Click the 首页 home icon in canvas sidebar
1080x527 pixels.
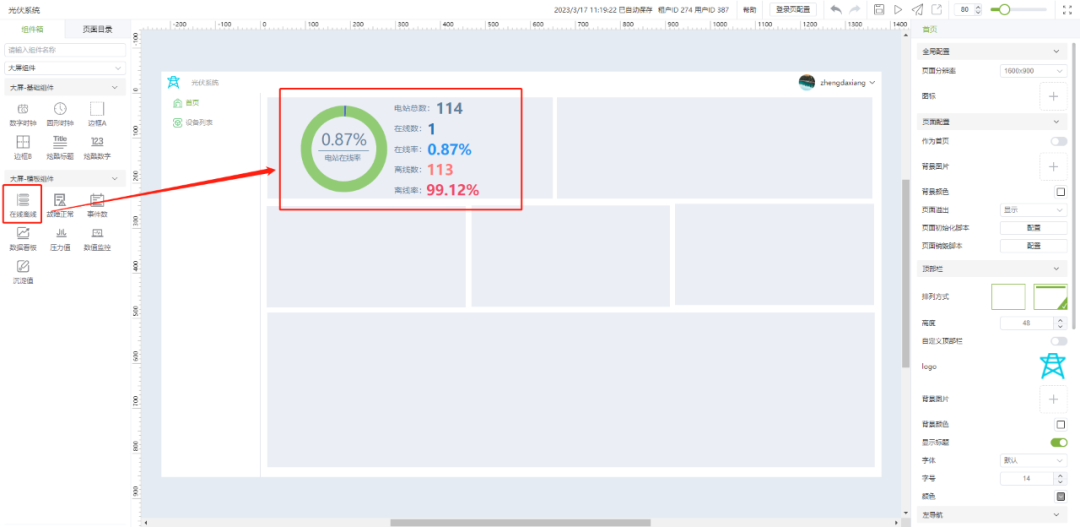178,103
